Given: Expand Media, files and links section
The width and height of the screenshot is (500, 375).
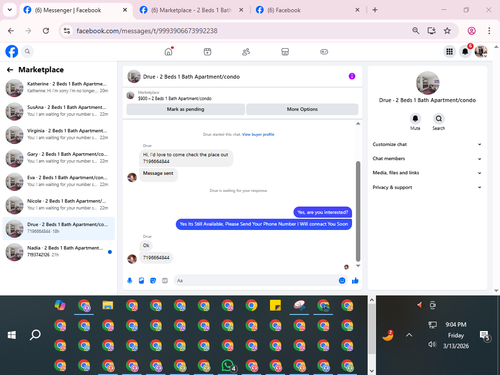Looking at the screenshot, I should click(x=427, y=173).
